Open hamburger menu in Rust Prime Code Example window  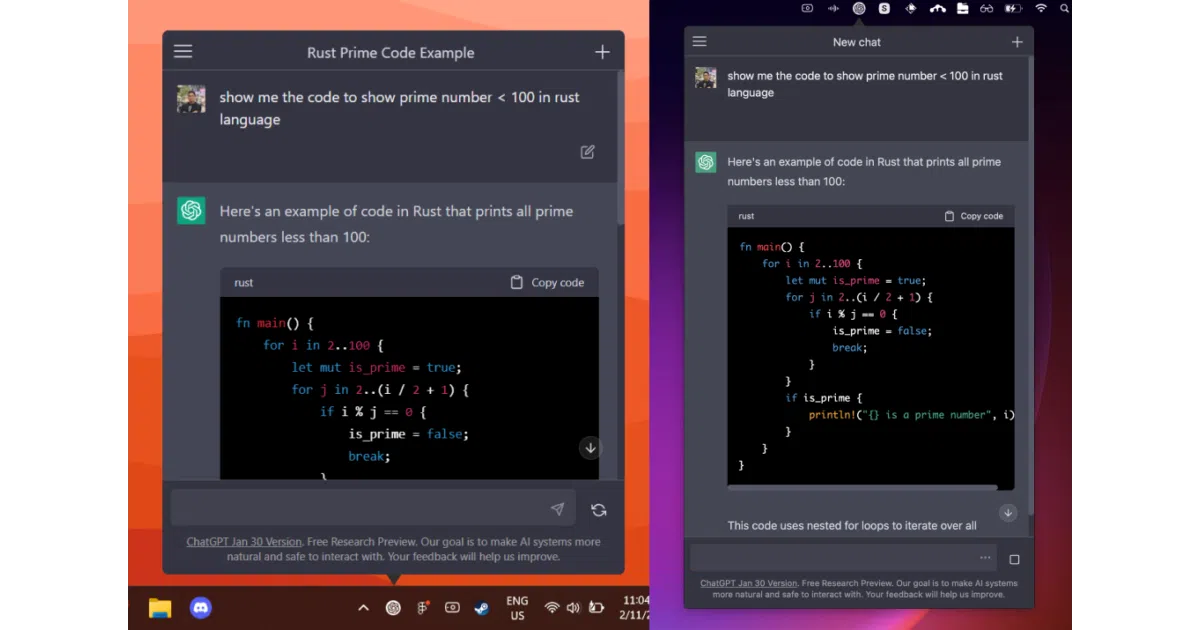click(x=183, y=52)
